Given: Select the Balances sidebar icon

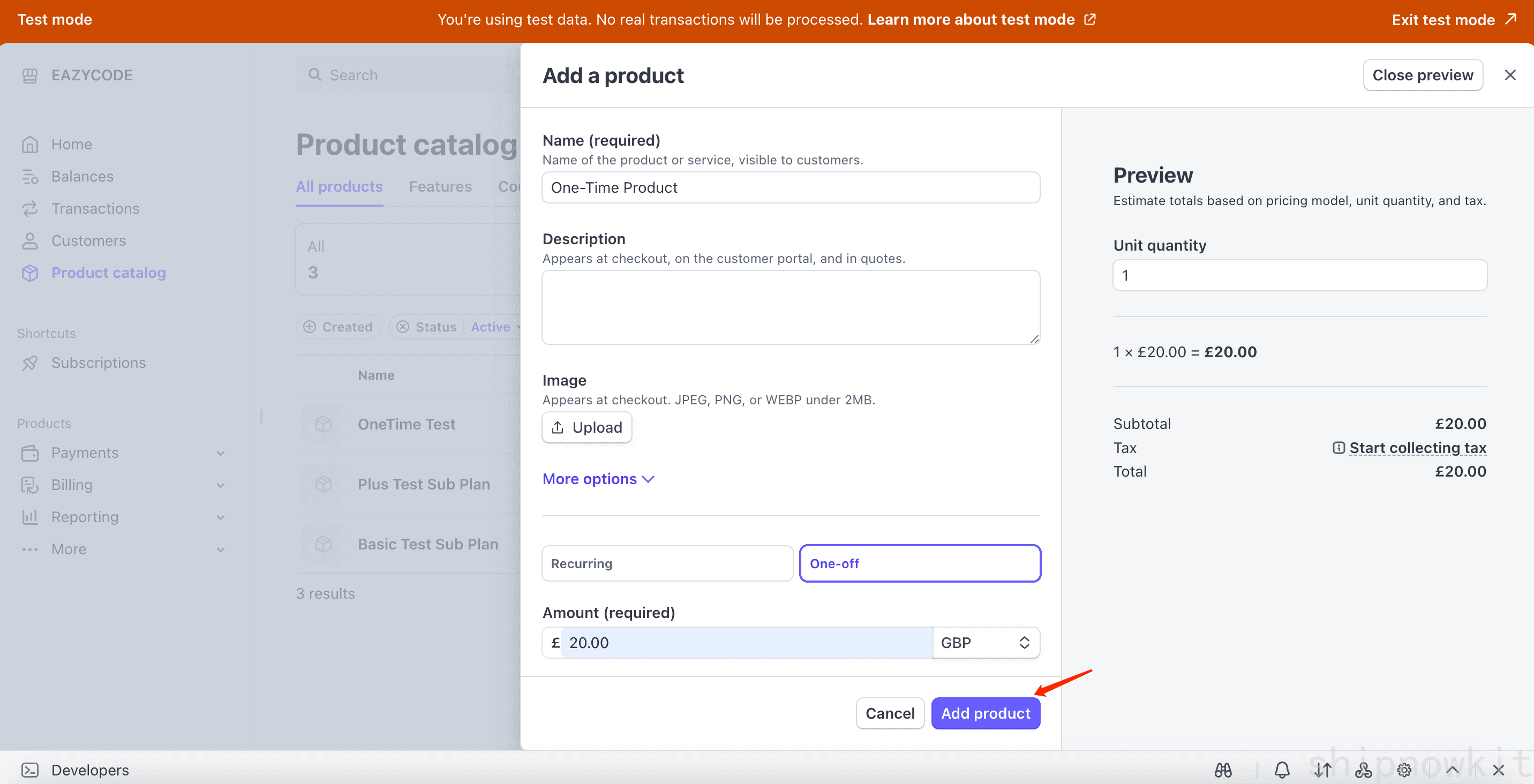Looking at the screenshot, I should click(31, 176).
